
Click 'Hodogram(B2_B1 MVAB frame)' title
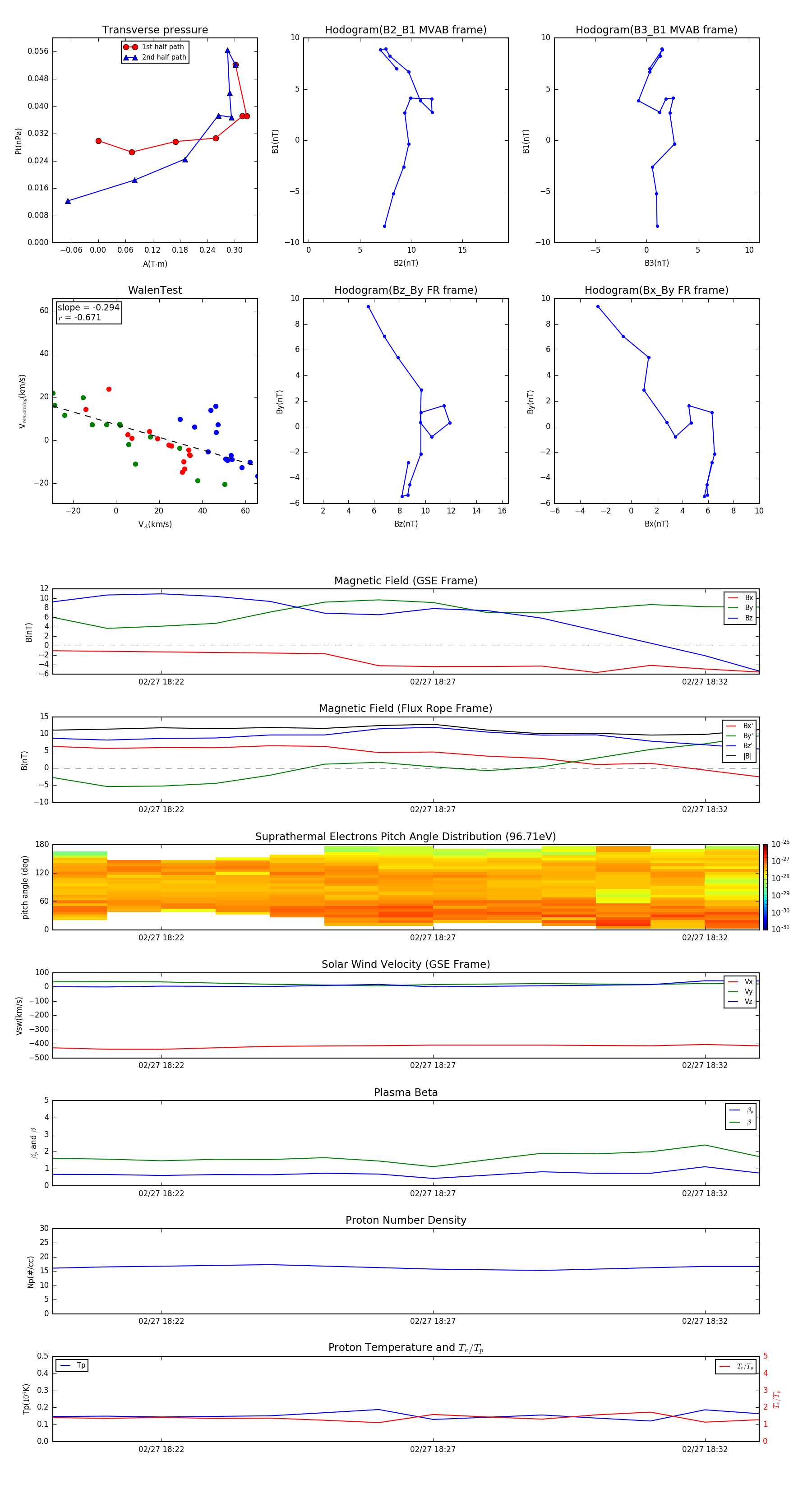[406, 30]
